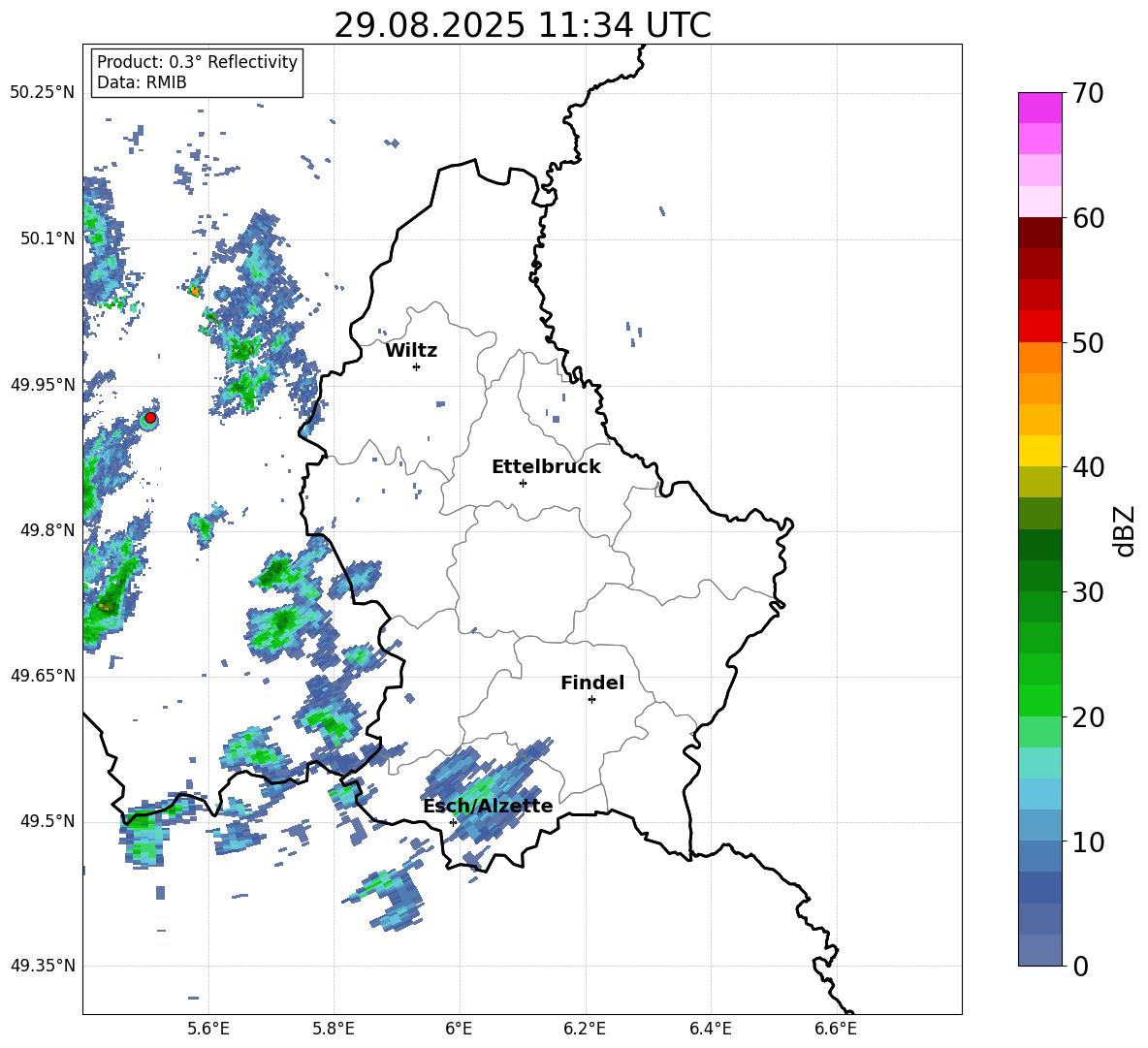Image resolution: width=1148 pixels, height=1048 pixels.
Task: Click the Wiltz station cross marker
Action: tap(417, 366)
